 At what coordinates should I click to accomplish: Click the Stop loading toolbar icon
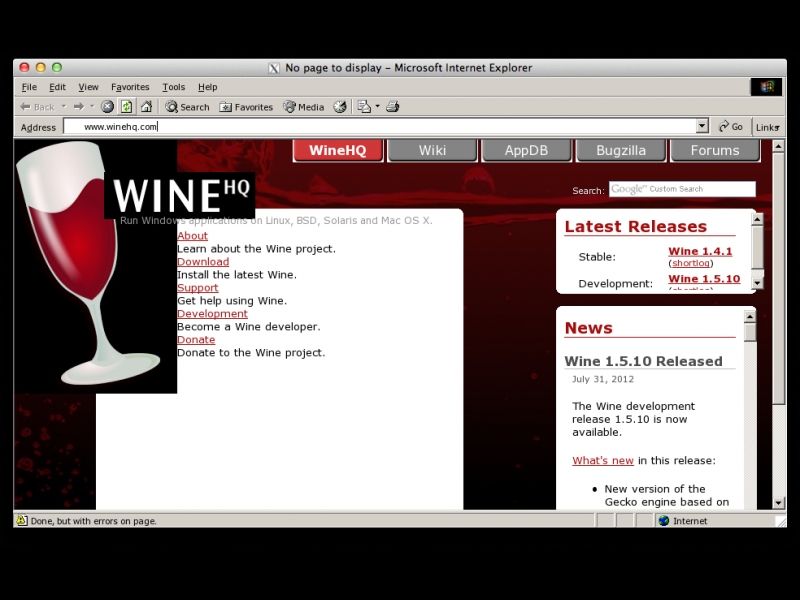coord(108,107)
